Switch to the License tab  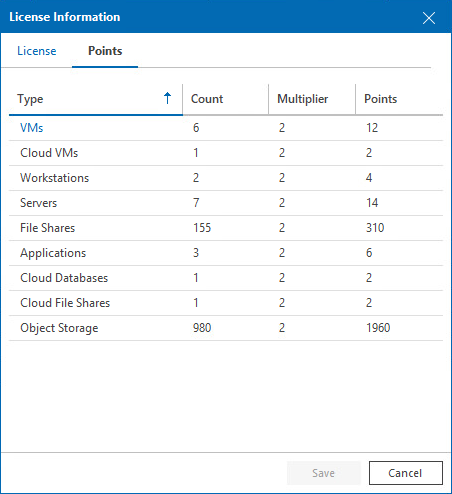pyautogui.click(x=37, y=51)
